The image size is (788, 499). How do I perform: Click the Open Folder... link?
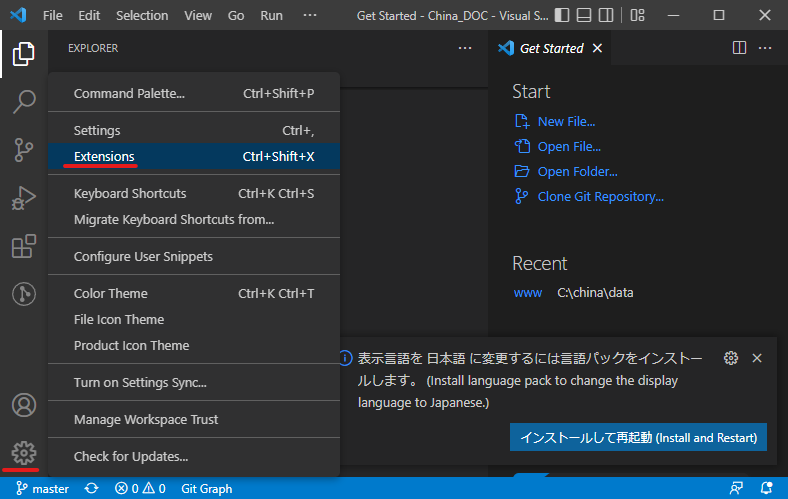pyautogui.click(x=577, y=172)
